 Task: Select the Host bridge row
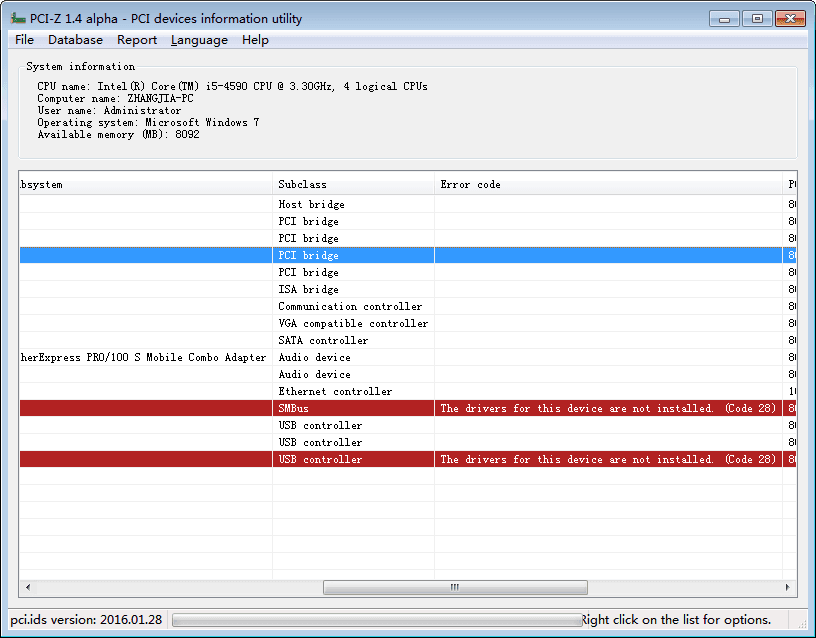408,204
